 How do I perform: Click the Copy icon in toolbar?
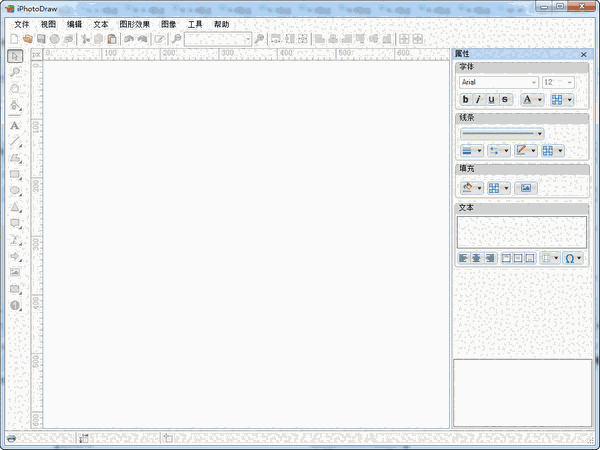pyautogui.click(x=98, y=39)
